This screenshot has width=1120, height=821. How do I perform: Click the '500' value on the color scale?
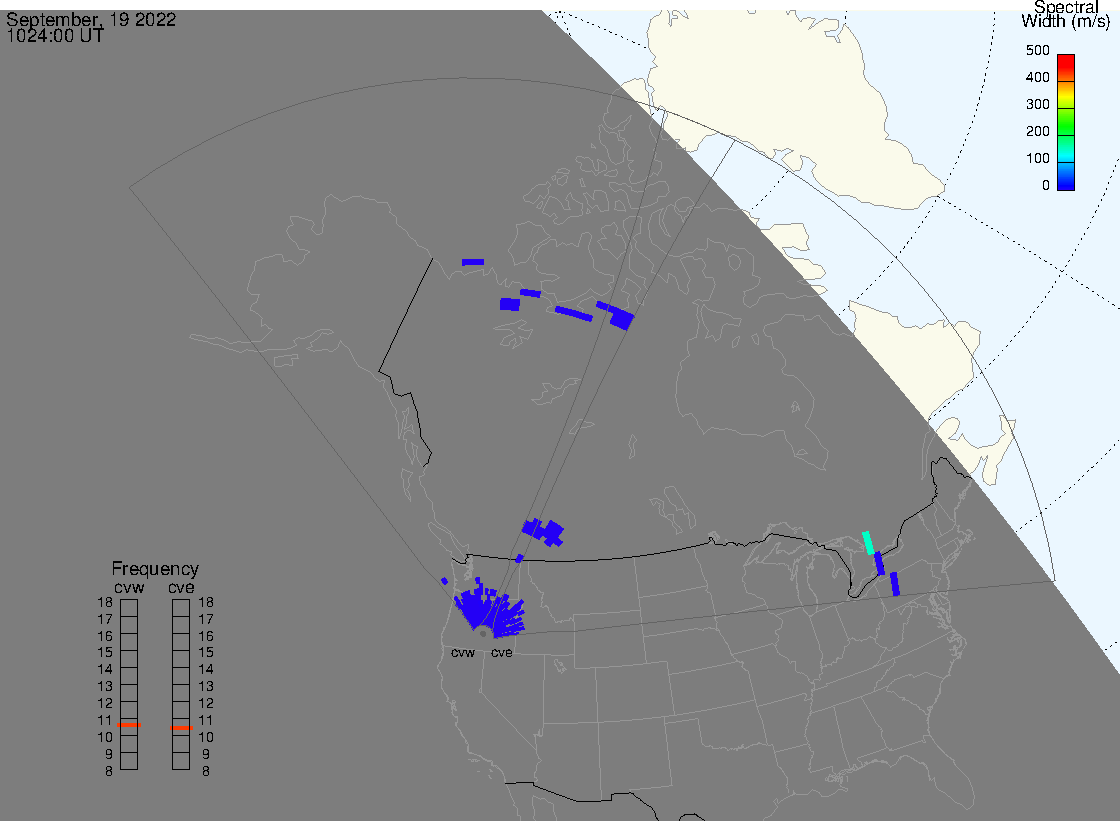(1037, 50)
